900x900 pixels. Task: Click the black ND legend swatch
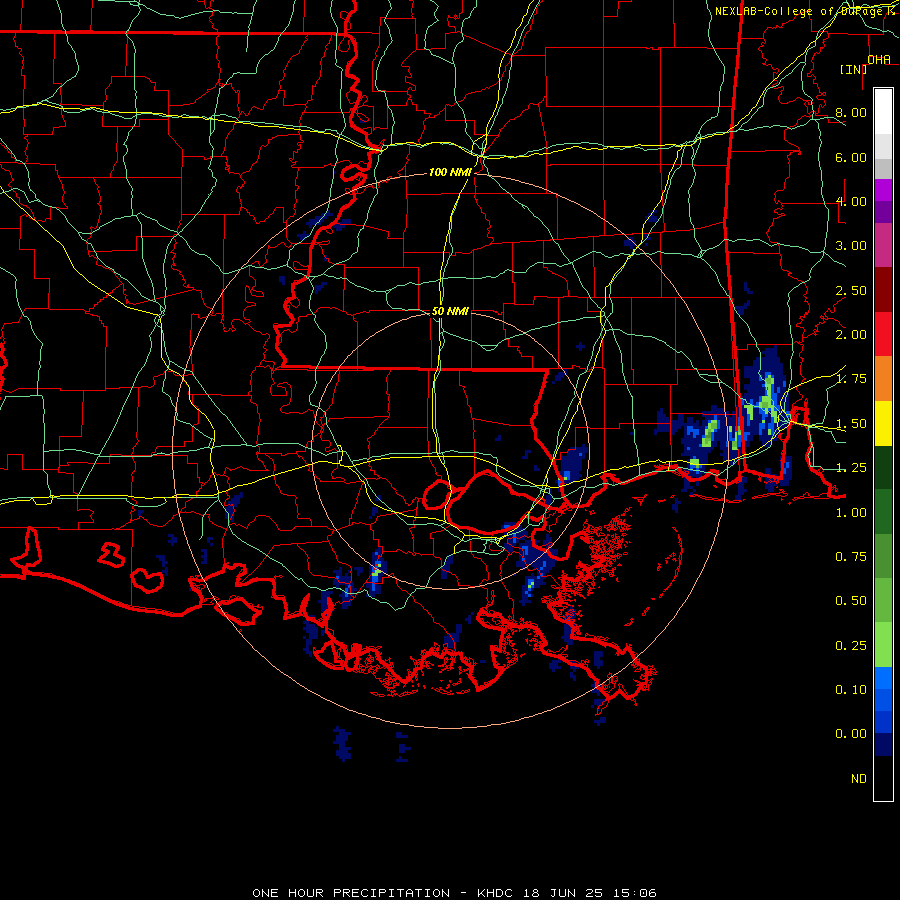pyautogui.click(x=883, y=778)
